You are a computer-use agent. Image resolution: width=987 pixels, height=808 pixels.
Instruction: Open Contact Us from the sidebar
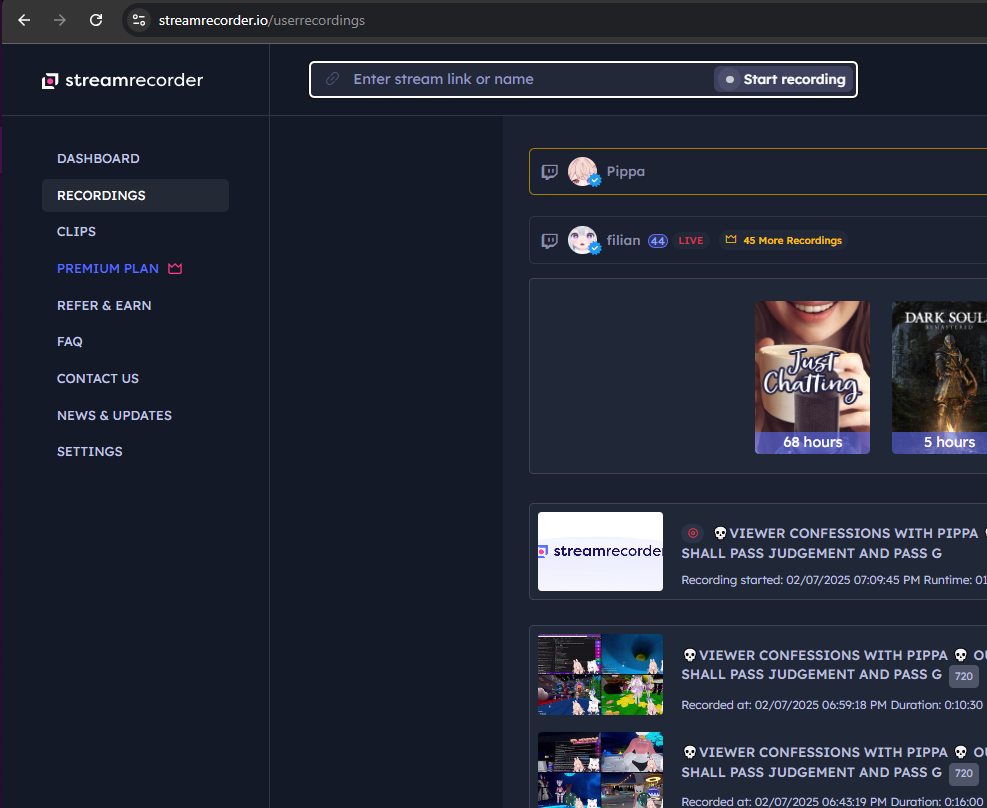point(98,379)
